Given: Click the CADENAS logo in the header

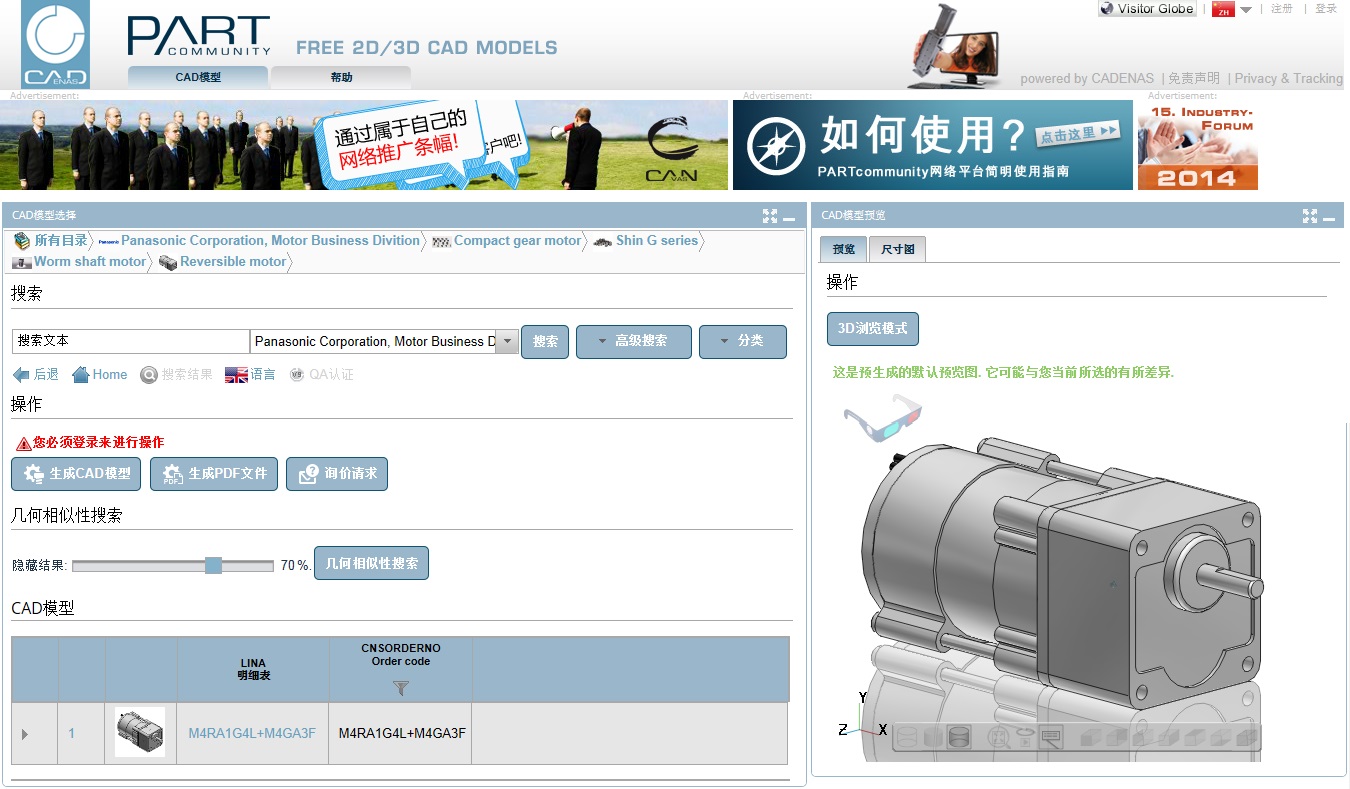Looking at the screenshot, I should pos(56,44).
